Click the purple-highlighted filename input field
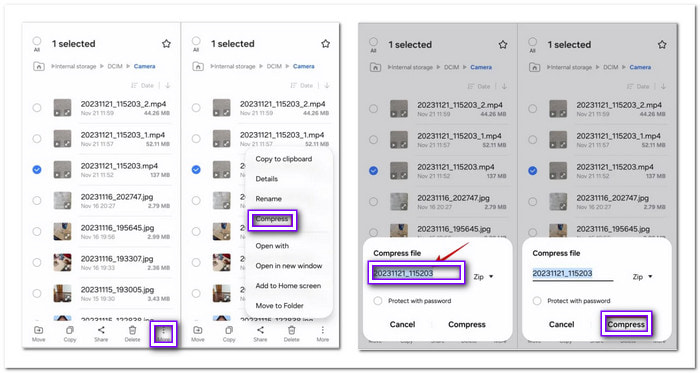 tap(417, 273)
